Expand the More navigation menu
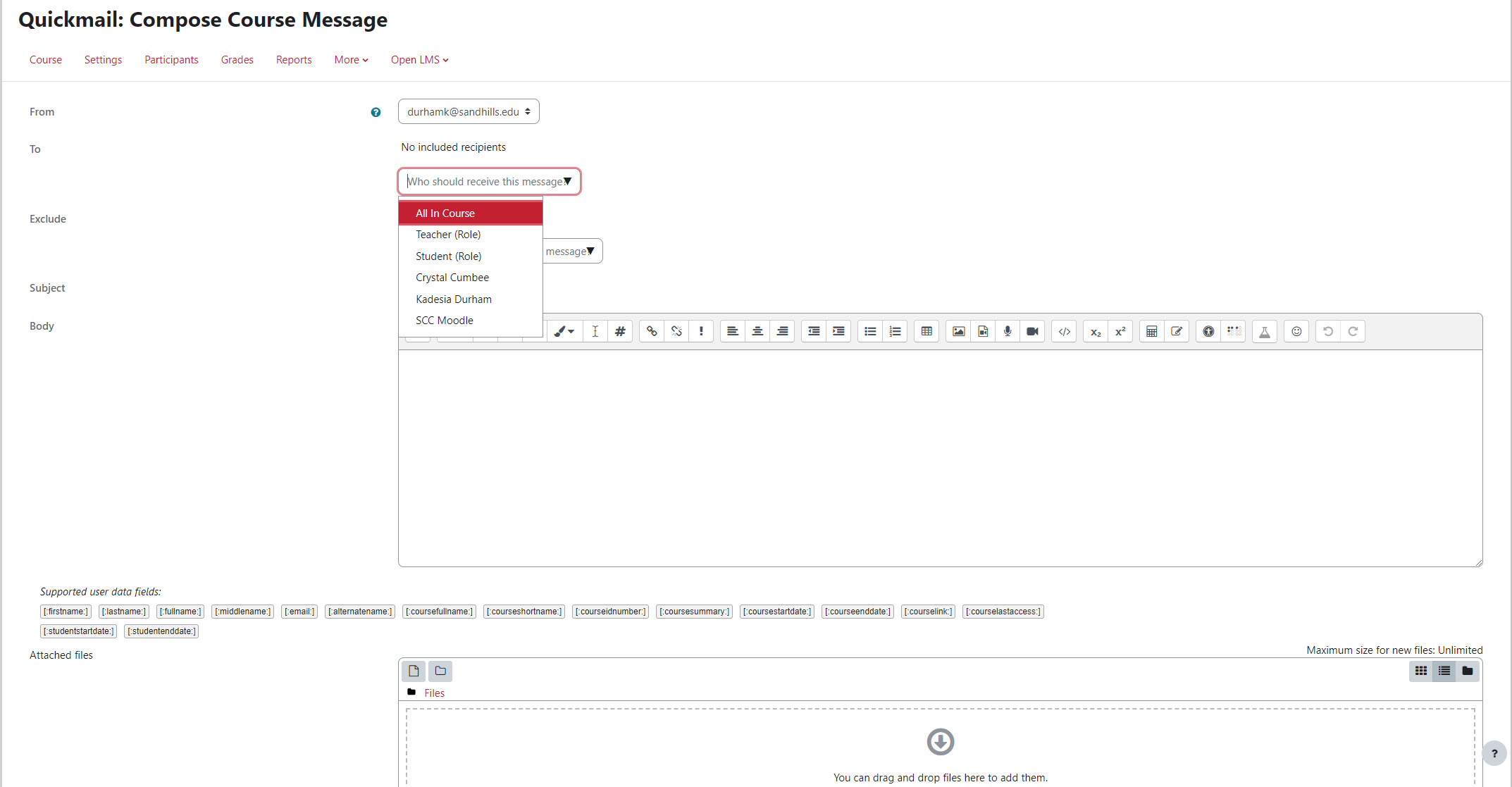Image resolution: width=1512 pixels, height=787 pixels. pyautogui.click(x=351, y=60)
